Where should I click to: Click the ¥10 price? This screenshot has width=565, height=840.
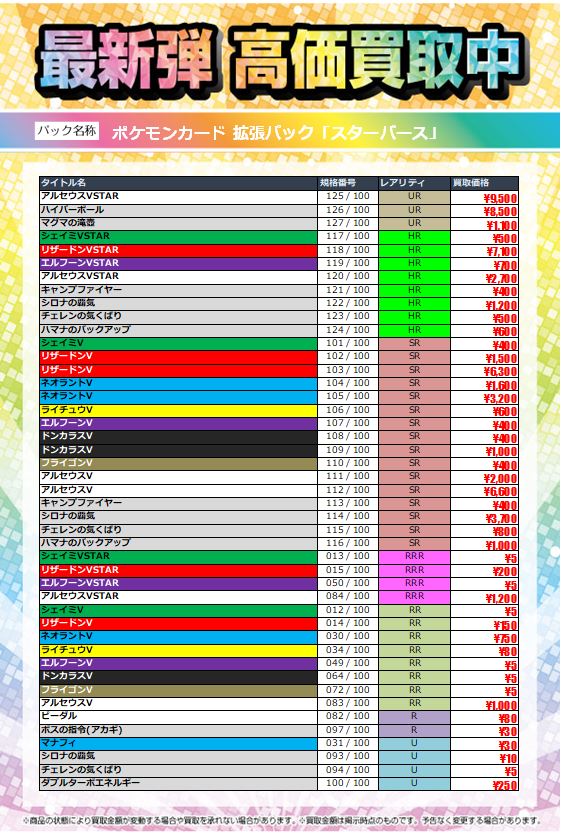tap(509, 758)
